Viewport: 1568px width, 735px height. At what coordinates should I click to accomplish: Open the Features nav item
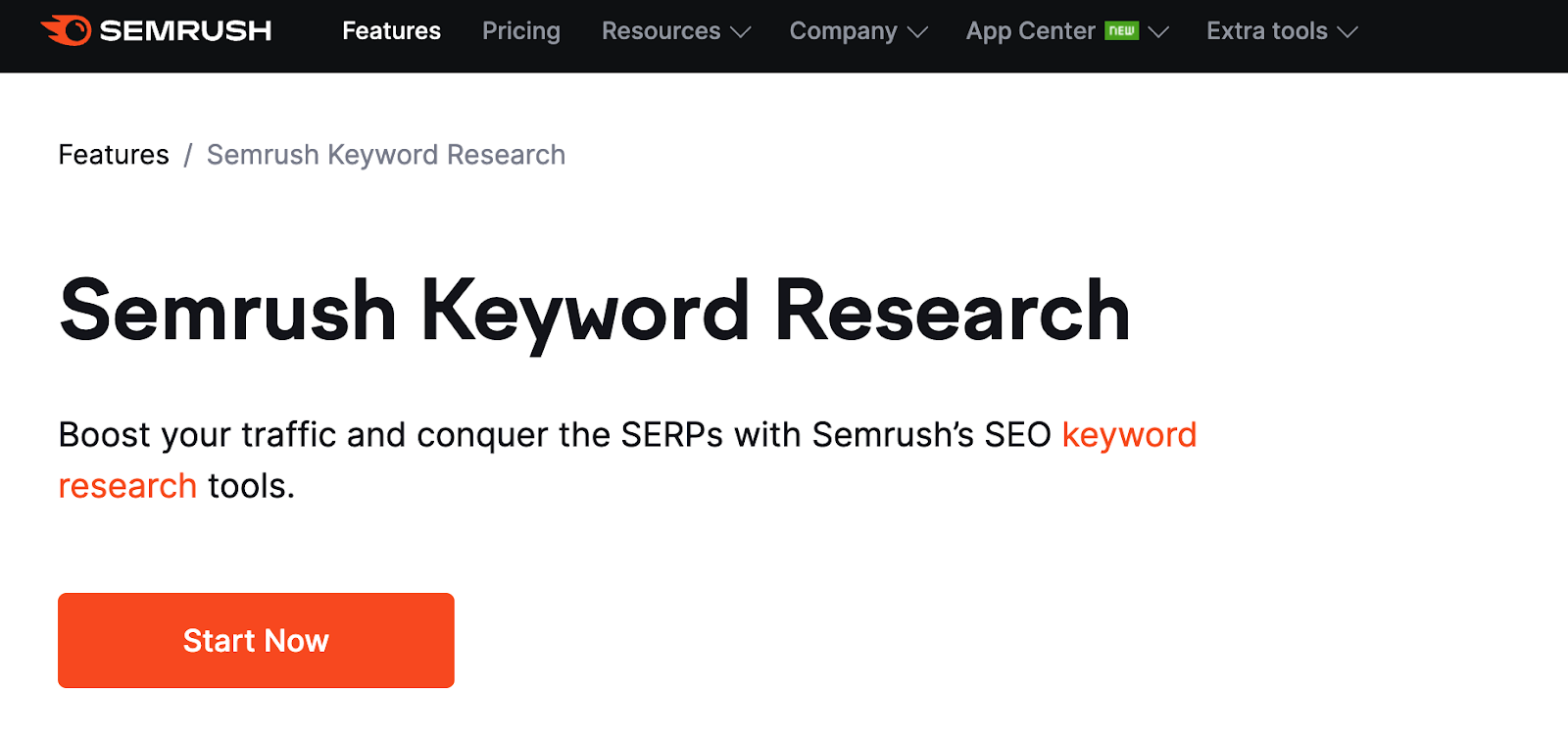pyautogui.click(x=391, y=31)
